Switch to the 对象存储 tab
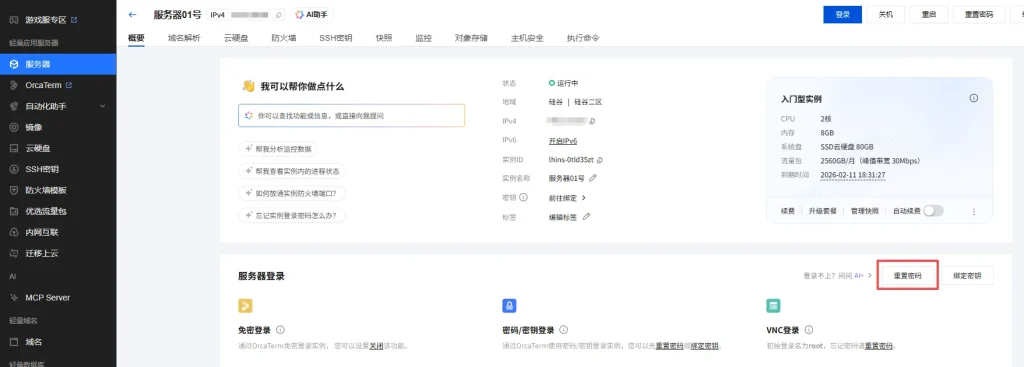The height and width of the screenshot is (367, 1024). click(x=472, y=38)
